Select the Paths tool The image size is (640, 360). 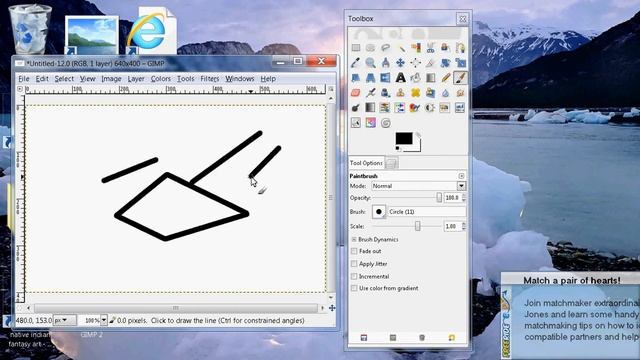click(x=460, y=48)
